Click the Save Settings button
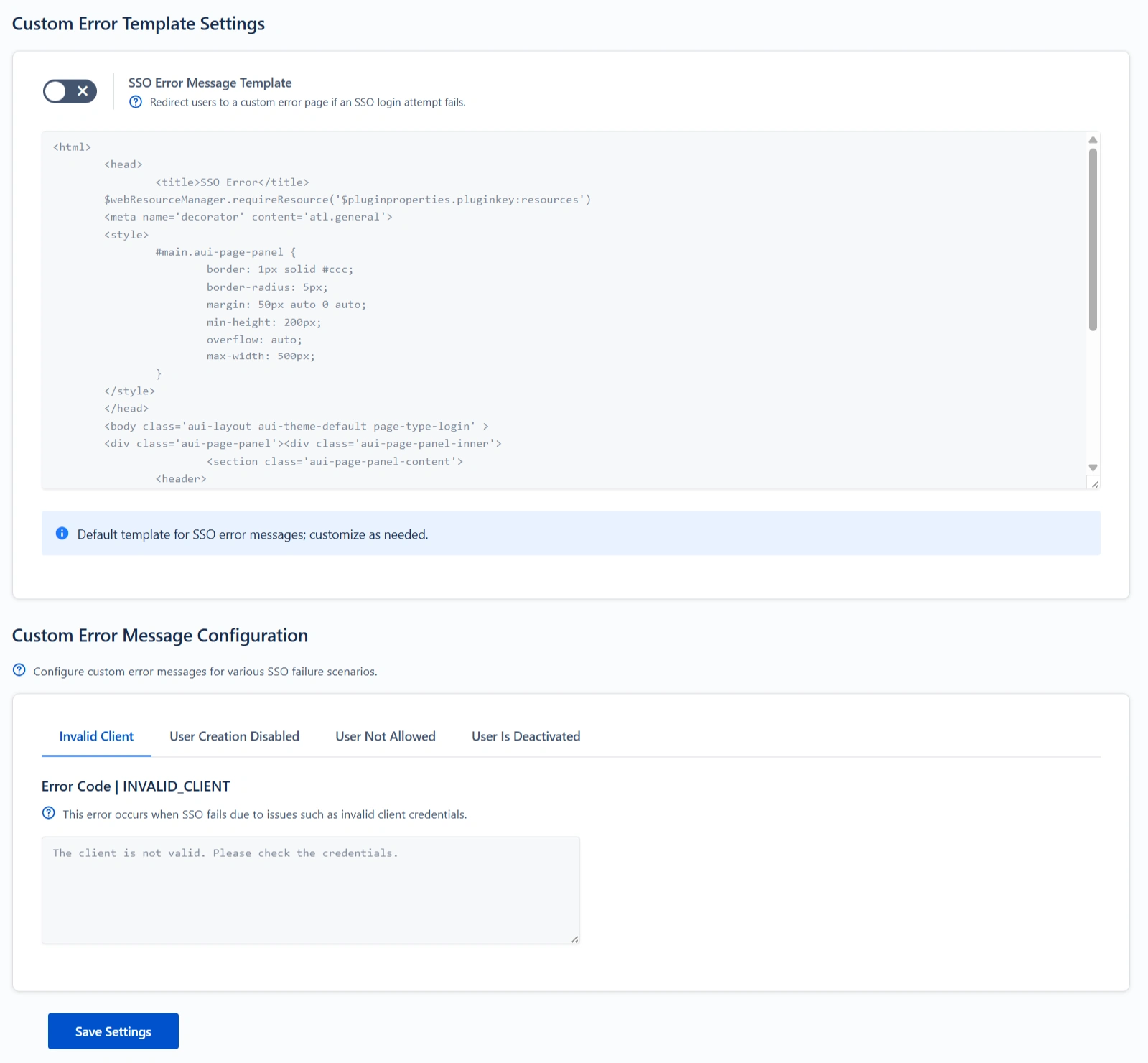The width and height of the screenshot is (1148, 1063). [113, 1031]
